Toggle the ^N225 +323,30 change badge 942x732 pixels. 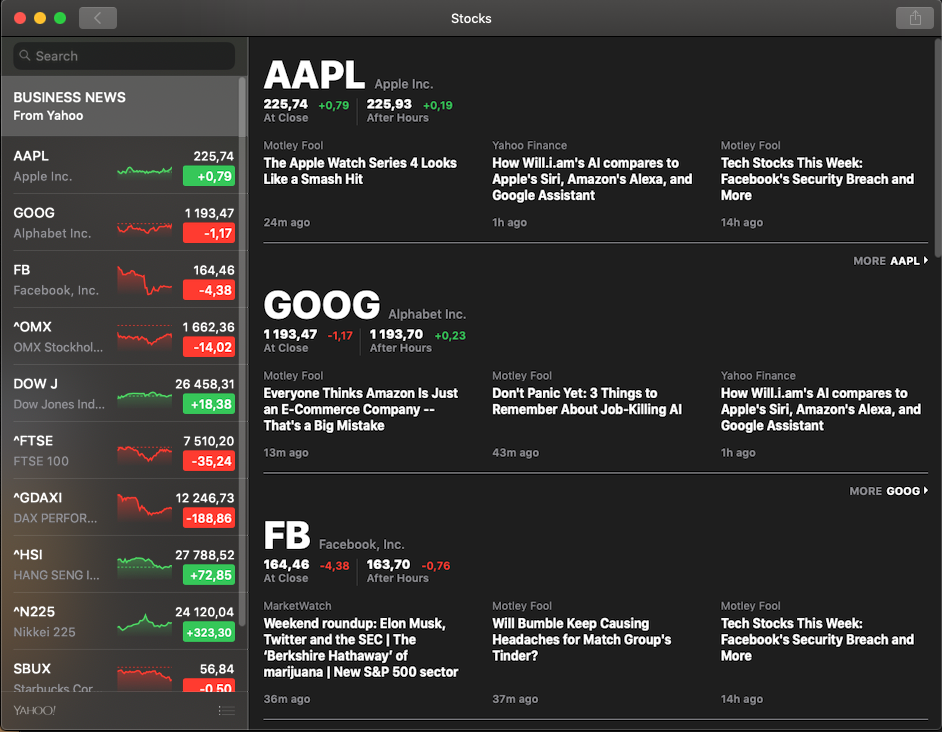pyautogui.click(x=209, y=633)
